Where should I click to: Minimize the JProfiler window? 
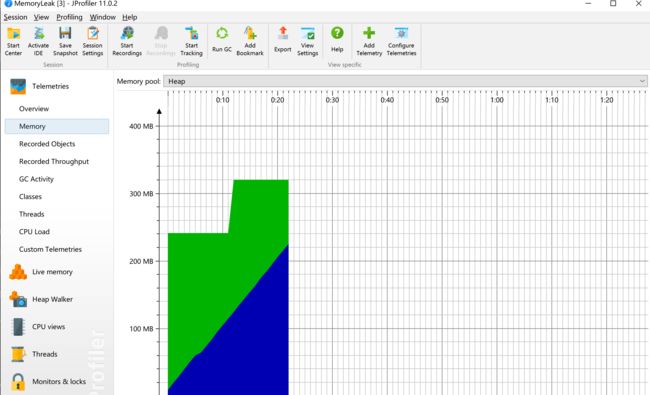click(588, 4)
